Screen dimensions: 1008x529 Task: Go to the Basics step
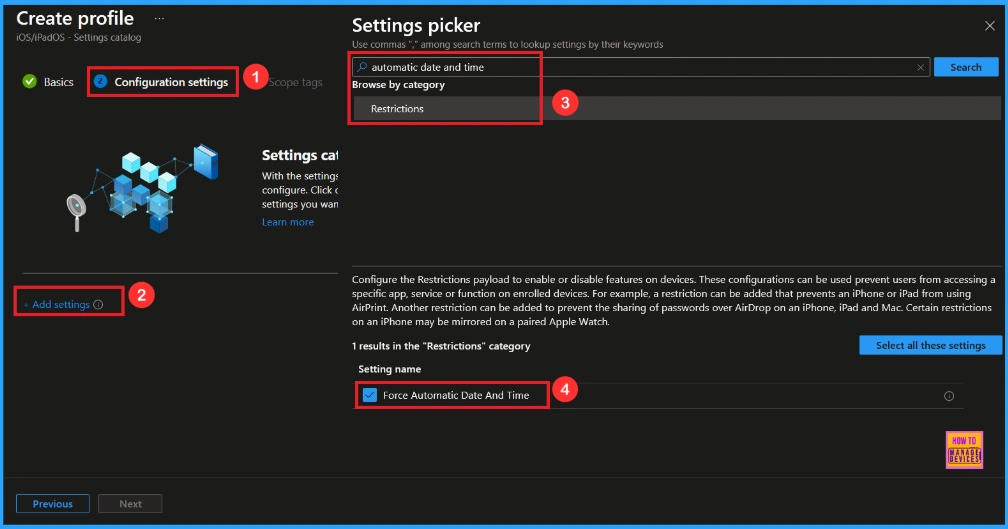pos(48,82)
